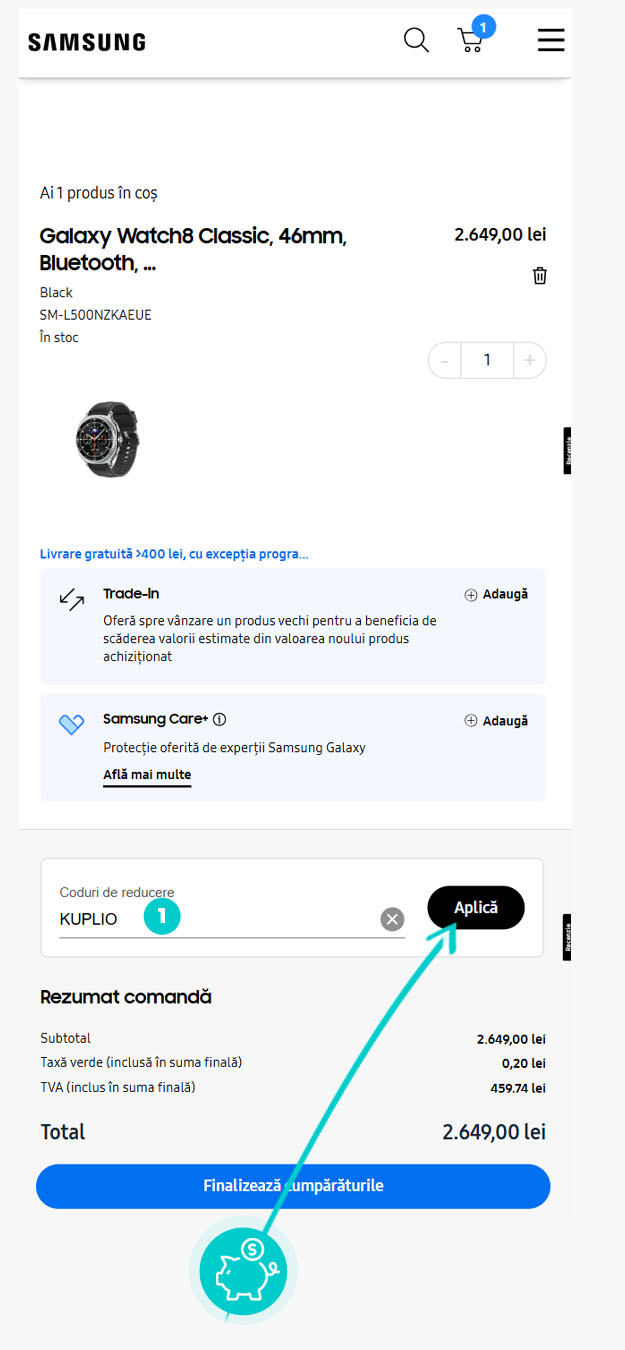This screenshot has height=1350, width=625.
Task: Open the shopping cart icon
Action: click(x=470, y=41)
